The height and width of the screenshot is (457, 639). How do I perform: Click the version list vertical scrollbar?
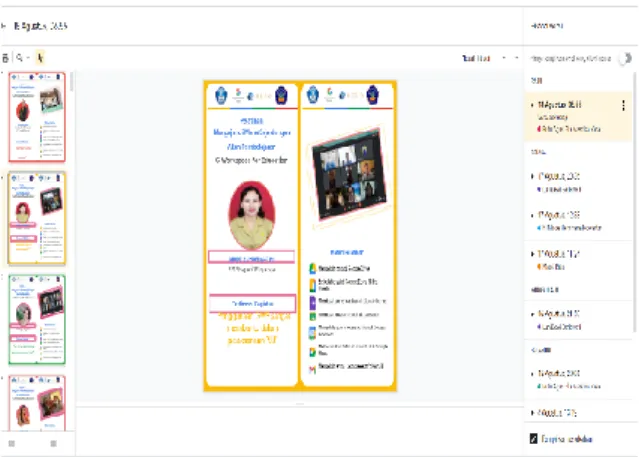pyautogui.click(x=635, y=202)
